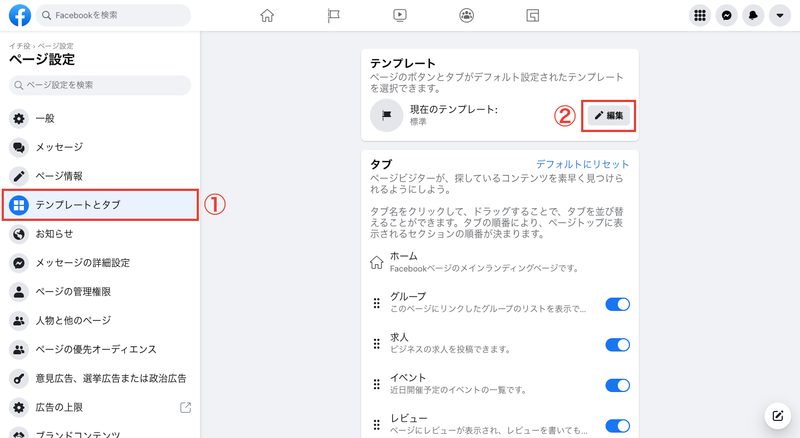800x438 pixels.
Task: Toggle the イベント tab switch
Action: click(617, 385)
